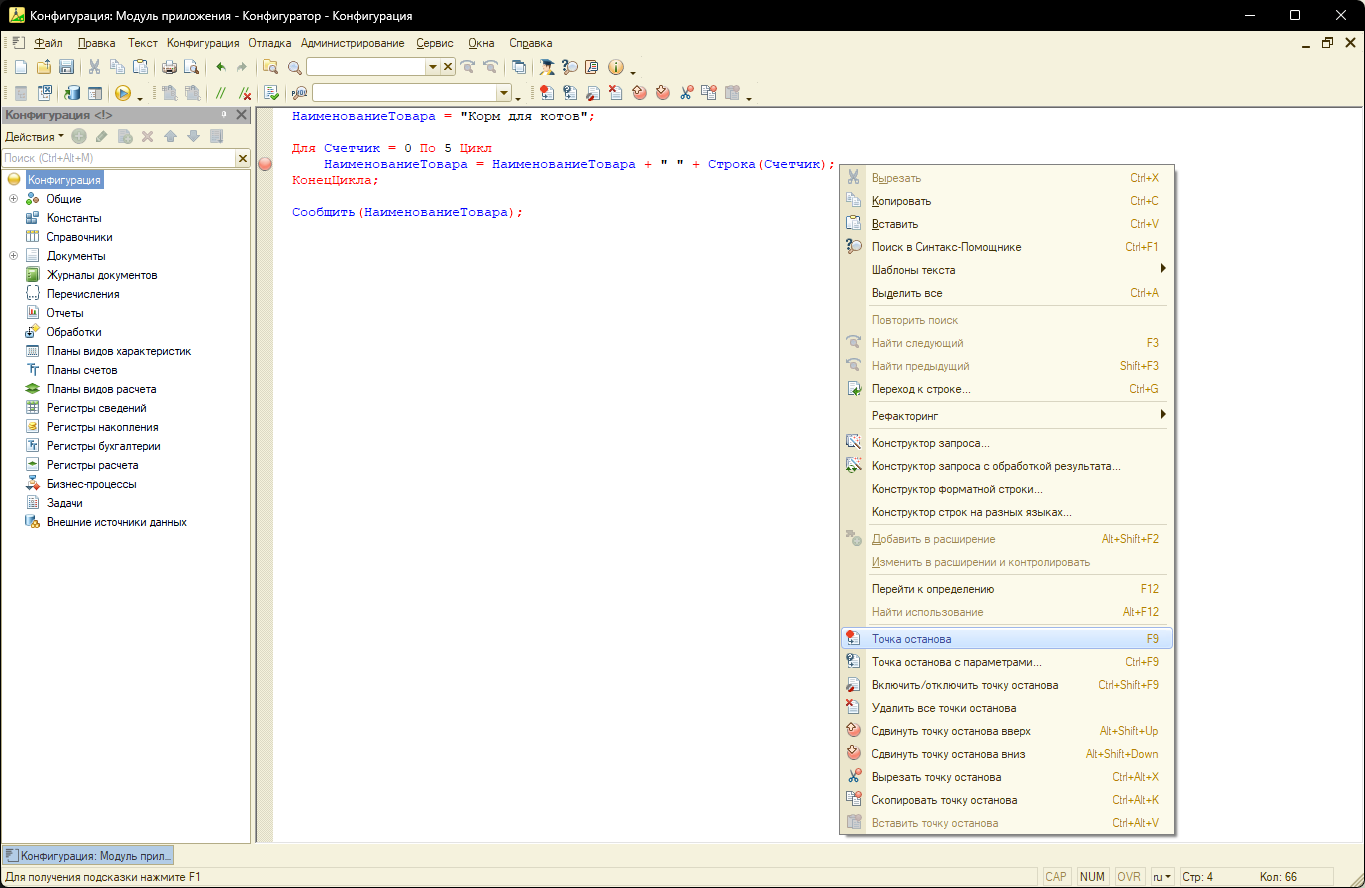Choose Выделить все in context menu
This screenshot has height=888, width=1365.
1007,293
